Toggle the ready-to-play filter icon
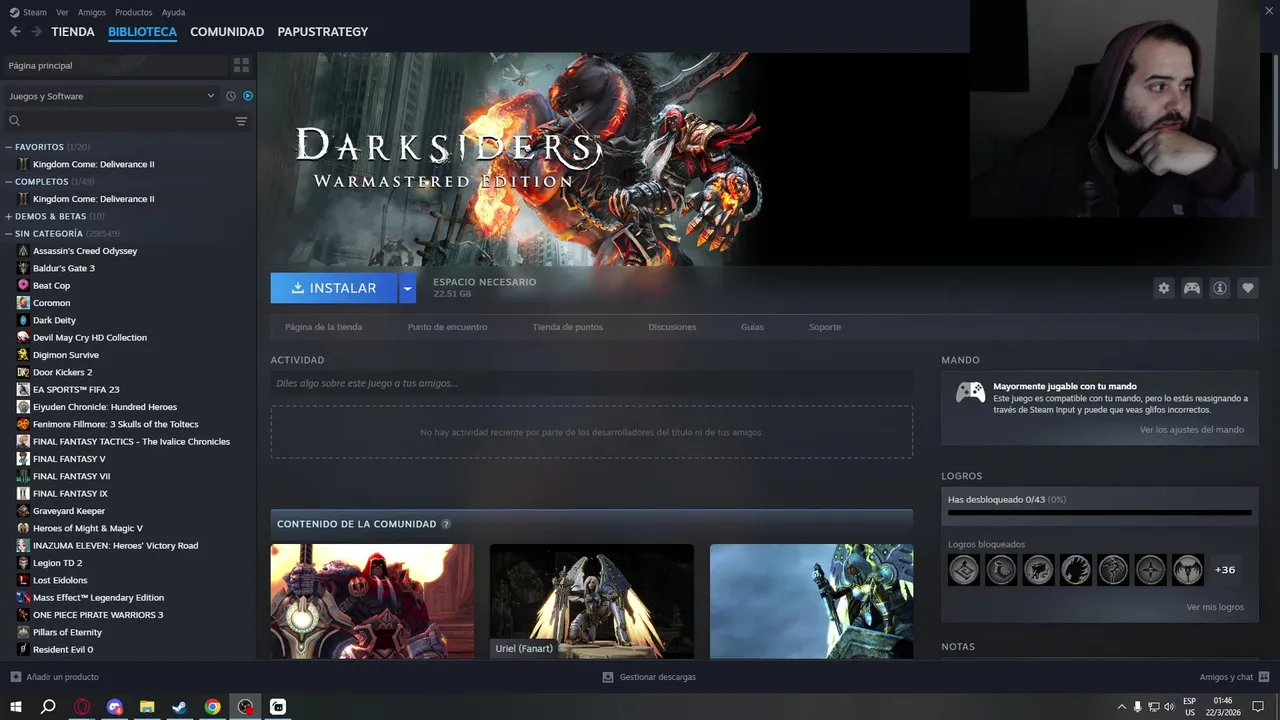The height and width of the screenshot is (720, 1280). coord(248,96)
